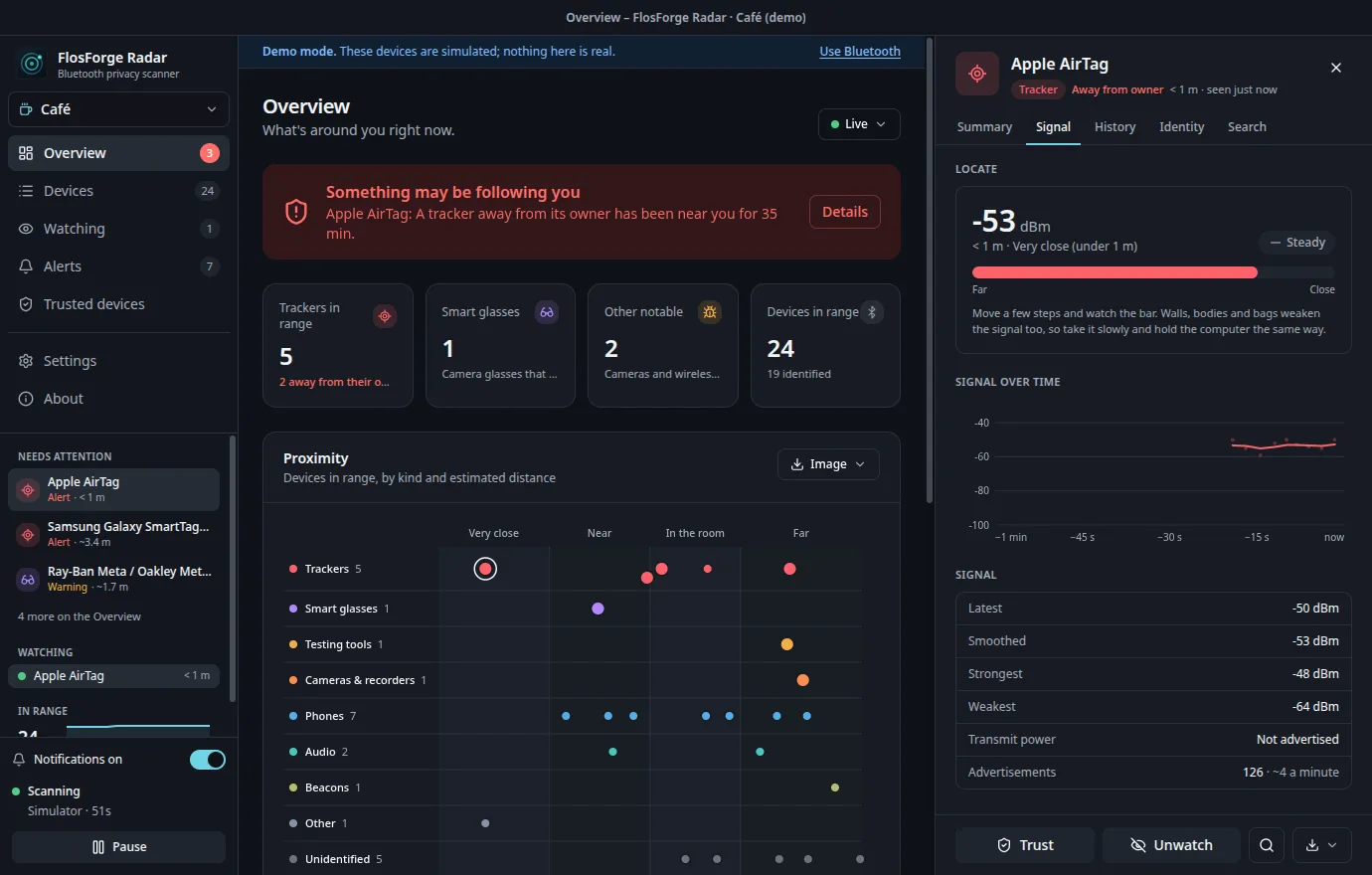Click the Ray-Ban Meta glasses icon
The width and height of the screenshot is (1372, 875).
point(28,579)
